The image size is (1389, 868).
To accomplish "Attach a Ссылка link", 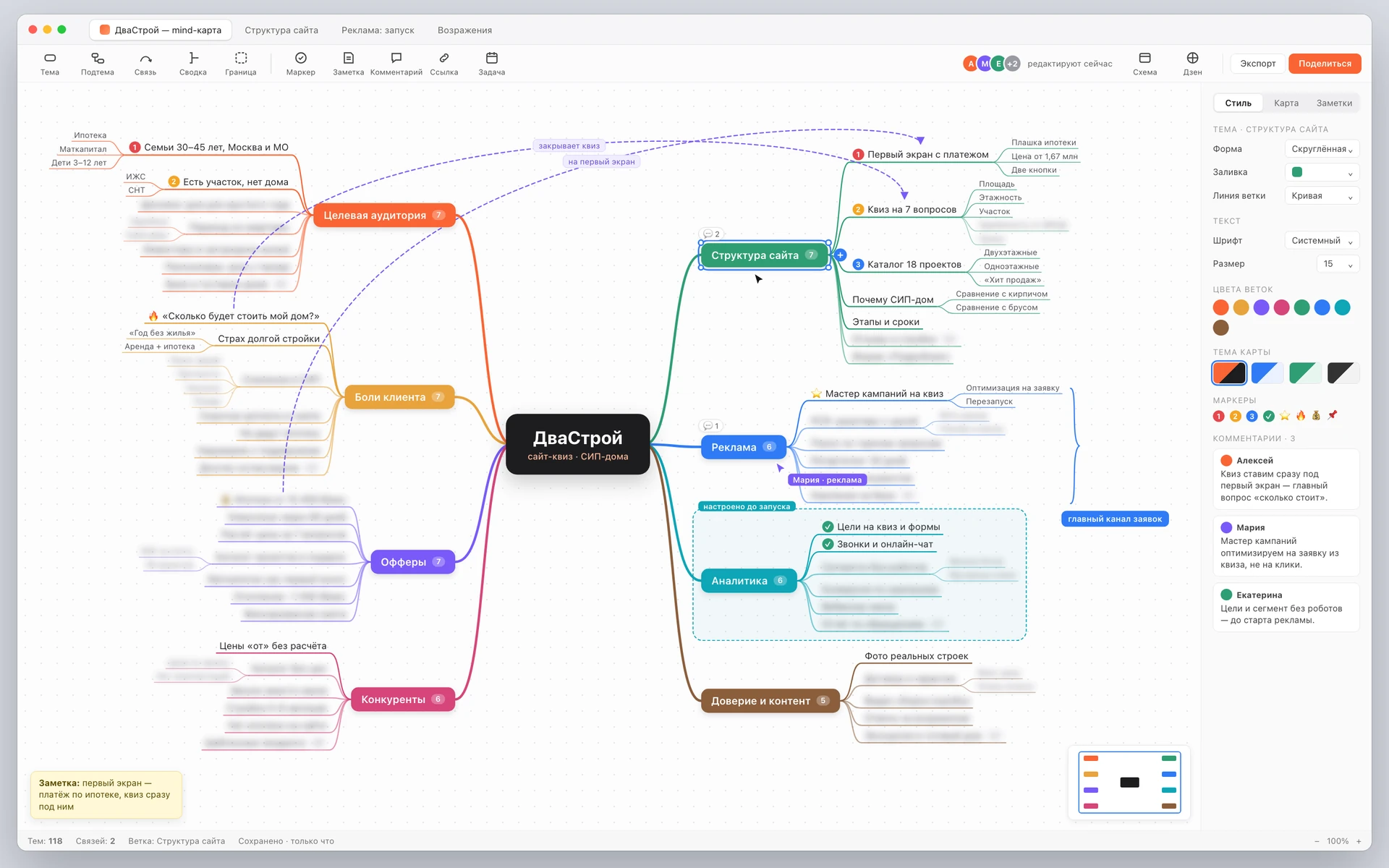I will 444,64.
